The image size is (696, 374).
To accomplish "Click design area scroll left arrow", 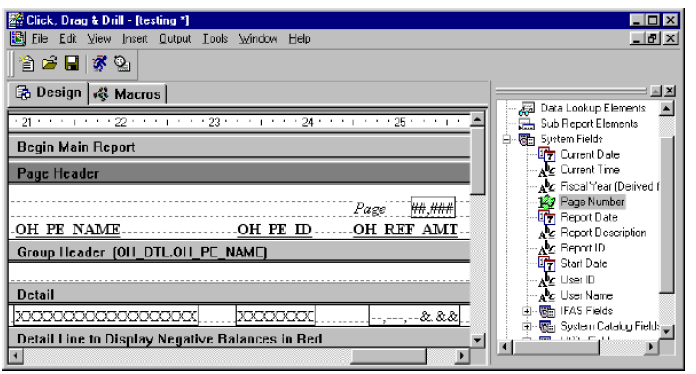I will tap(16, 355).
